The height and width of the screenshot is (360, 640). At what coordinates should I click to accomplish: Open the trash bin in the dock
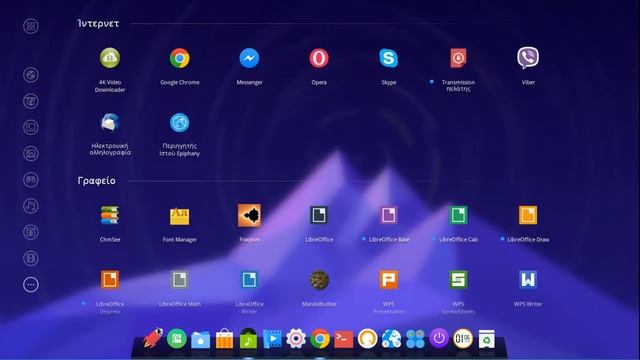pyautogui.click(x=487, y=339)
